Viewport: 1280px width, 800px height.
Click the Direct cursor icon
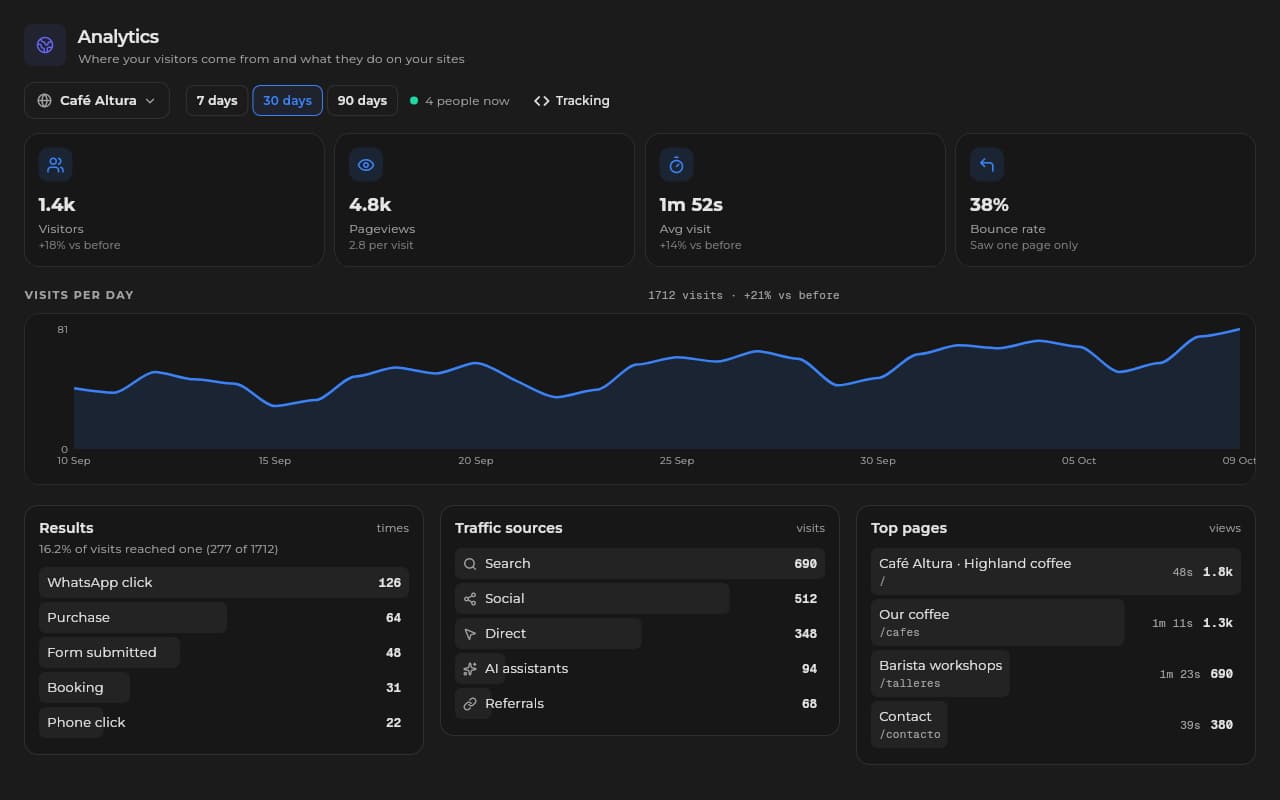470,634
